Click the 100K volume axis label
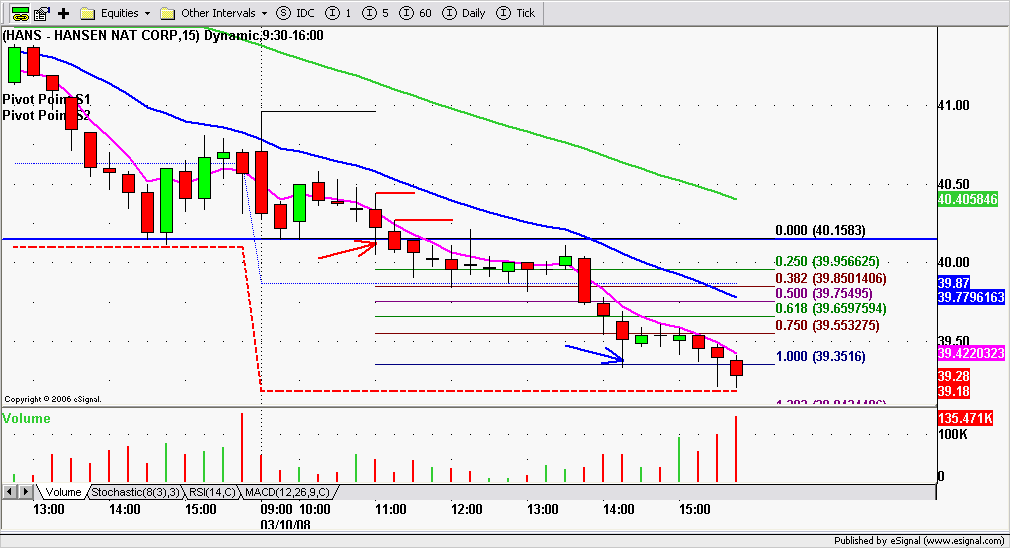This screenshot has width=1010, height=548. [953, 434]
